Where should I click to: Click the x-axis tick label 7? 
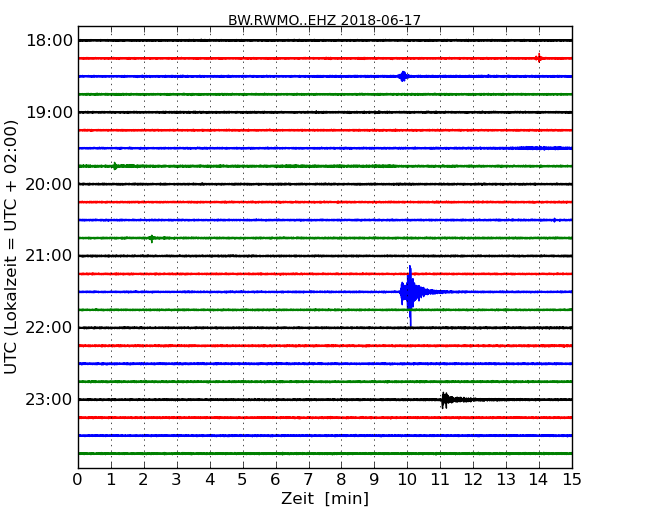coord(308,480)
